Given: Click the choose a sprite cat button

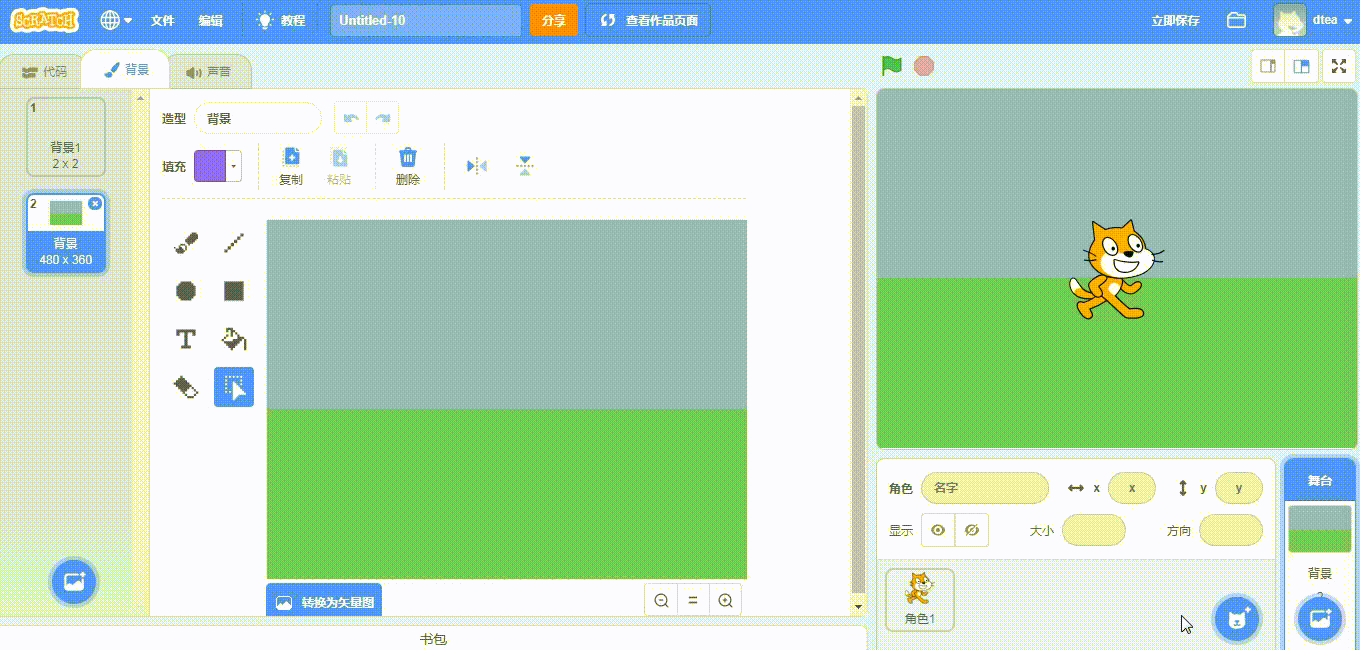Looking at the screenshot, I should coord(1238,618).
